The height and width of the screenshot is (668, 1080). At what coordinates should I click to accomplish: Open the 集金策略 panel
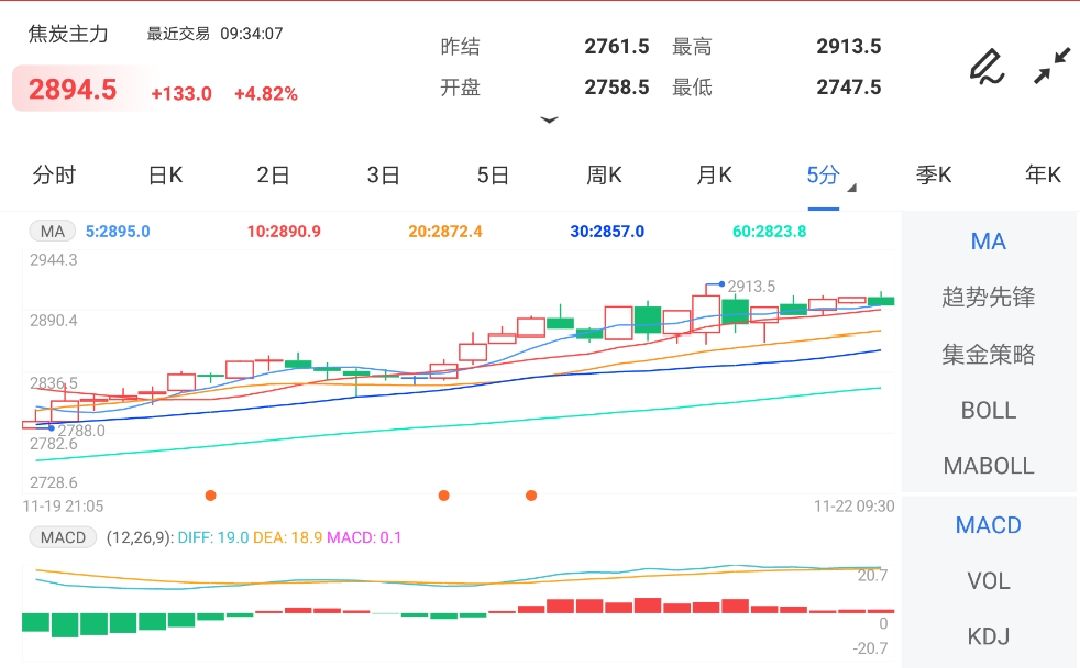click(x=988, y=354)
